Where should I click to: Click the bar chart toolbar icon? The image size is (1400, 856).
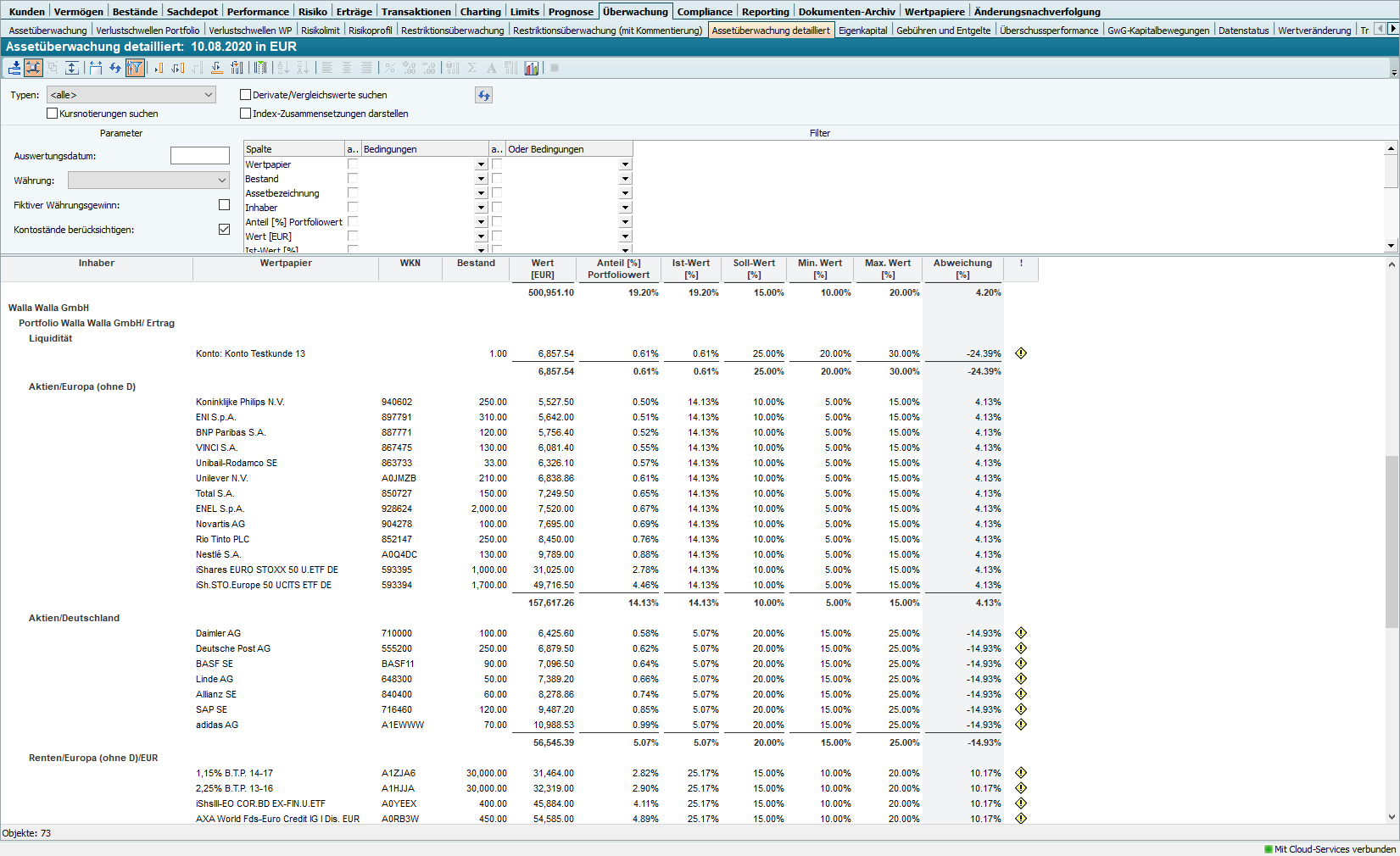532,68
